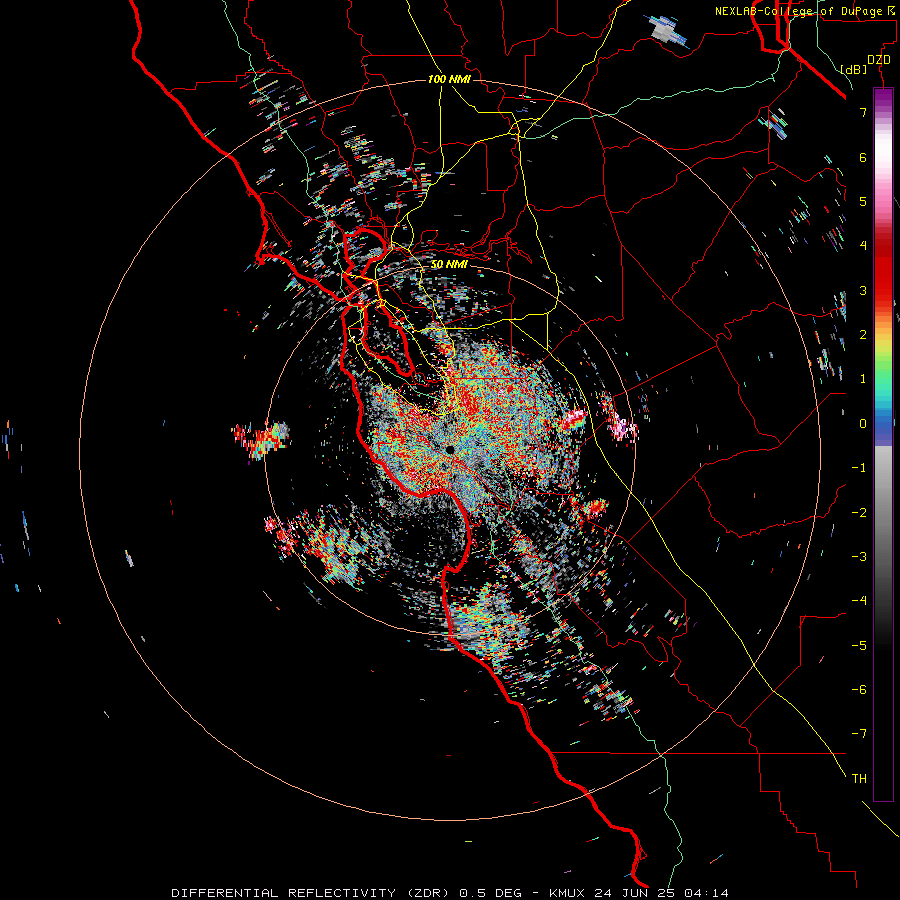Click the -6 value on the color scale
Image resolution: width=900 pixels, height=900 pixels.
pyautogui.click(x=859, y=689)
